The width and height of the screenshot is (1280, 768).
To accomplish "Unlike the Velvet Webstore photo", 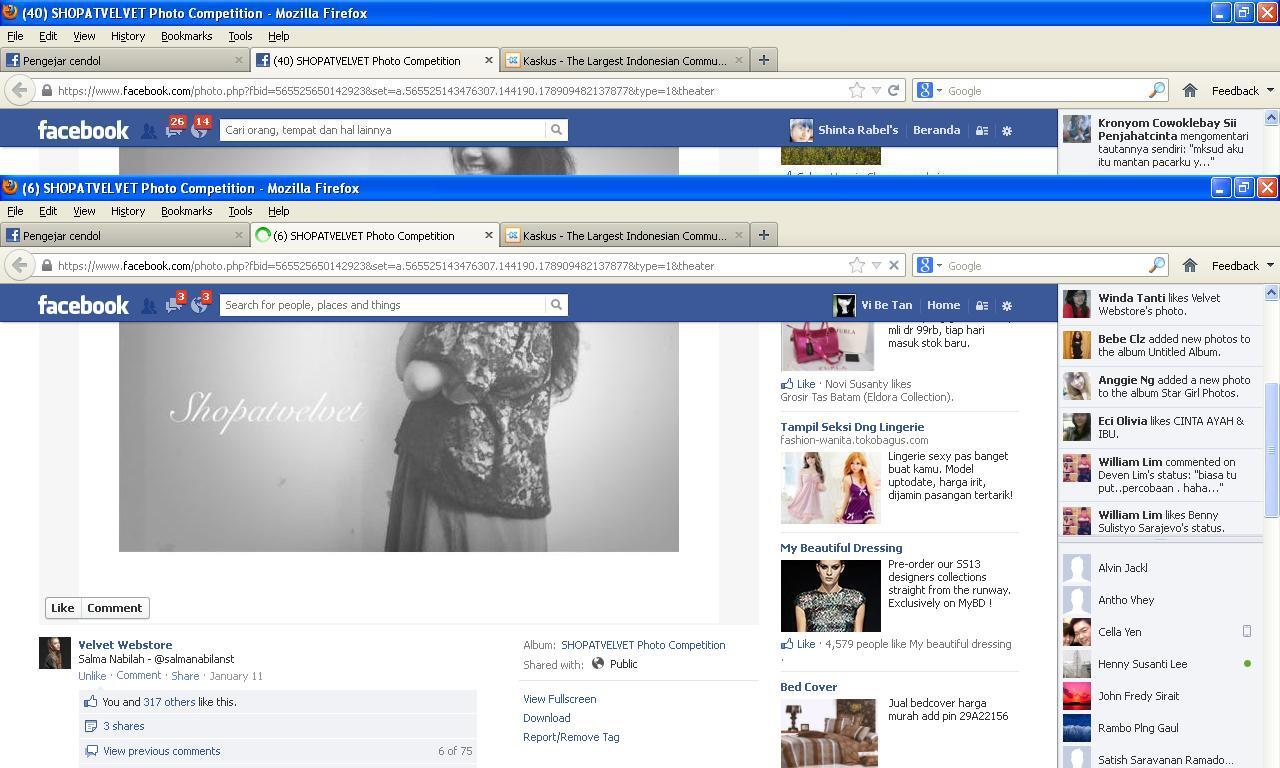I will 92,676.
